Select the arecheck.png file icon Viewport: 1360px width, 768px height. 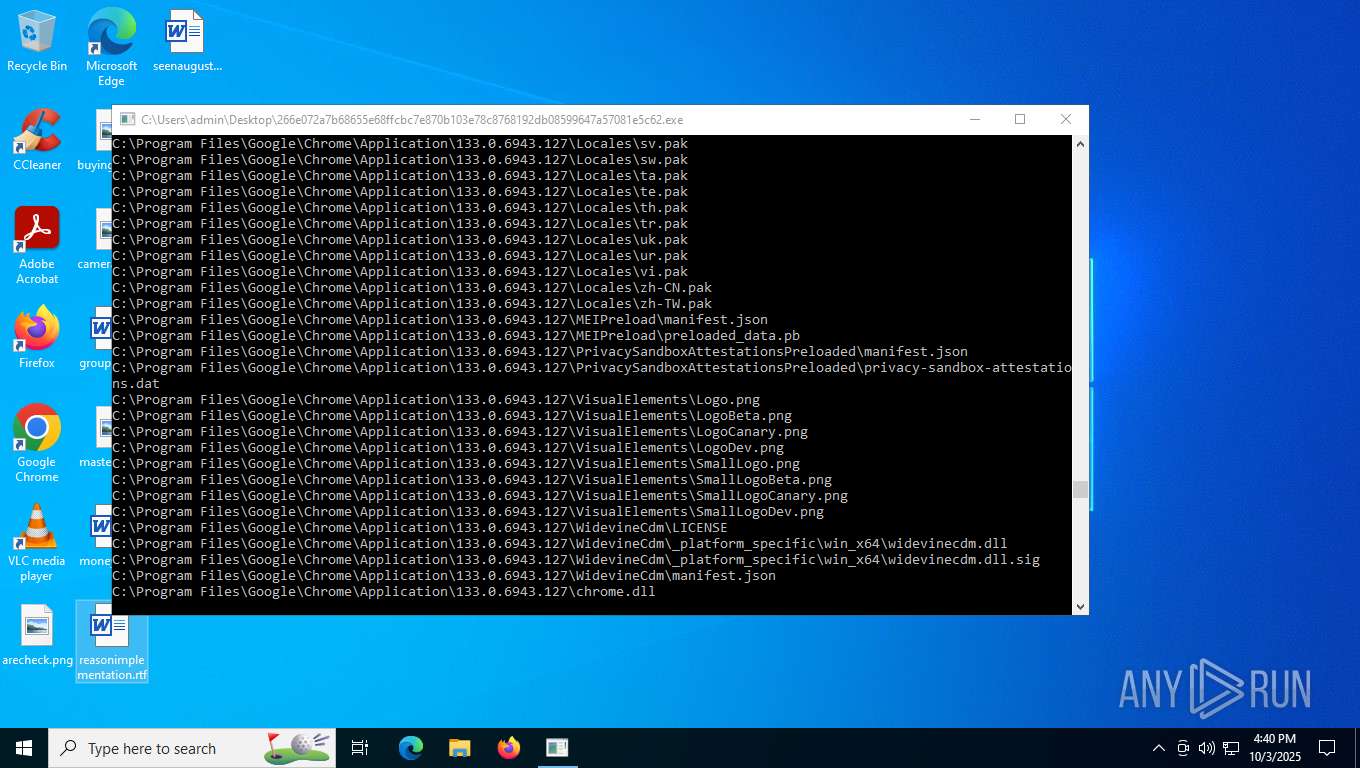coord(37,636)
